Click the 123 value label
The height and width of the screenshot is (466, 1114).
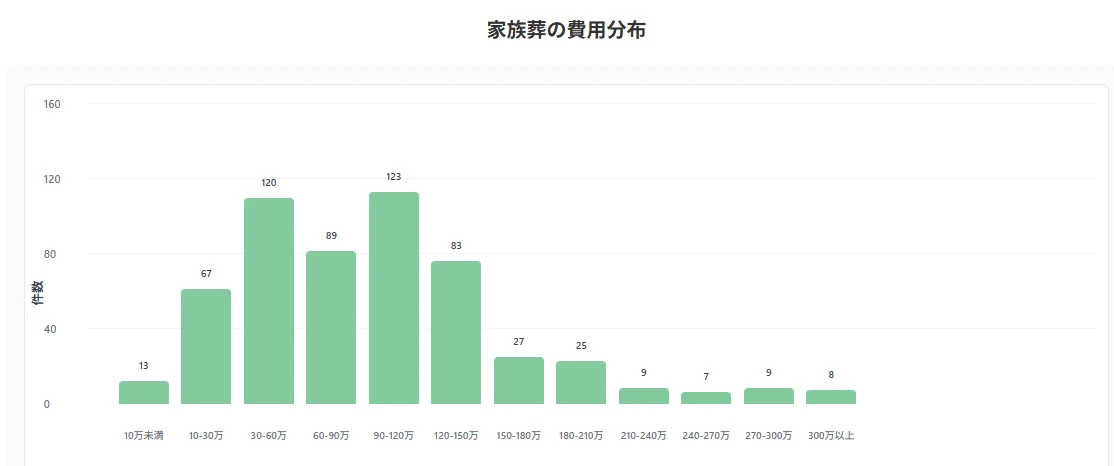(394, 177)
